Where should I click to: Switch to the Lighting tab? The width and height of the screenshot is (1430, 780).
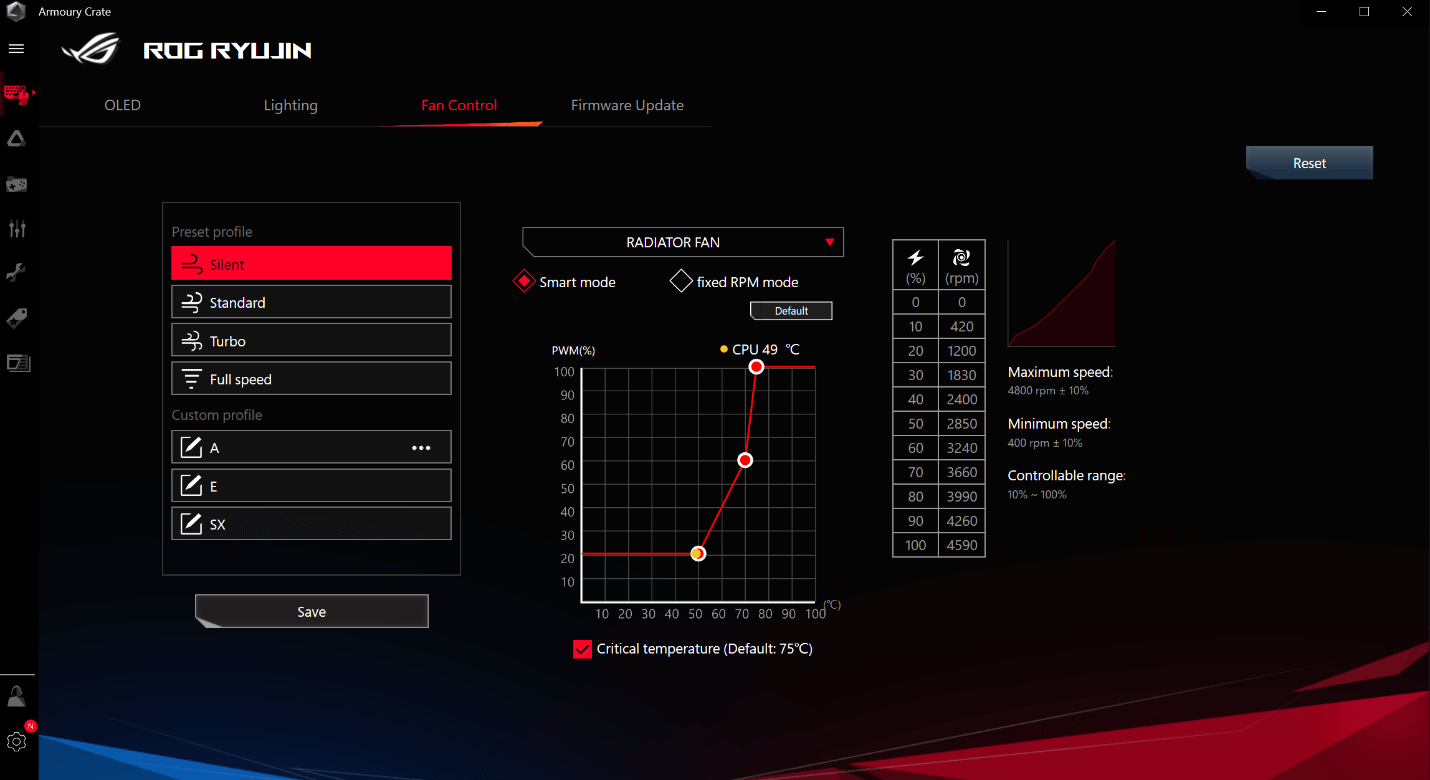coord(291,105)
